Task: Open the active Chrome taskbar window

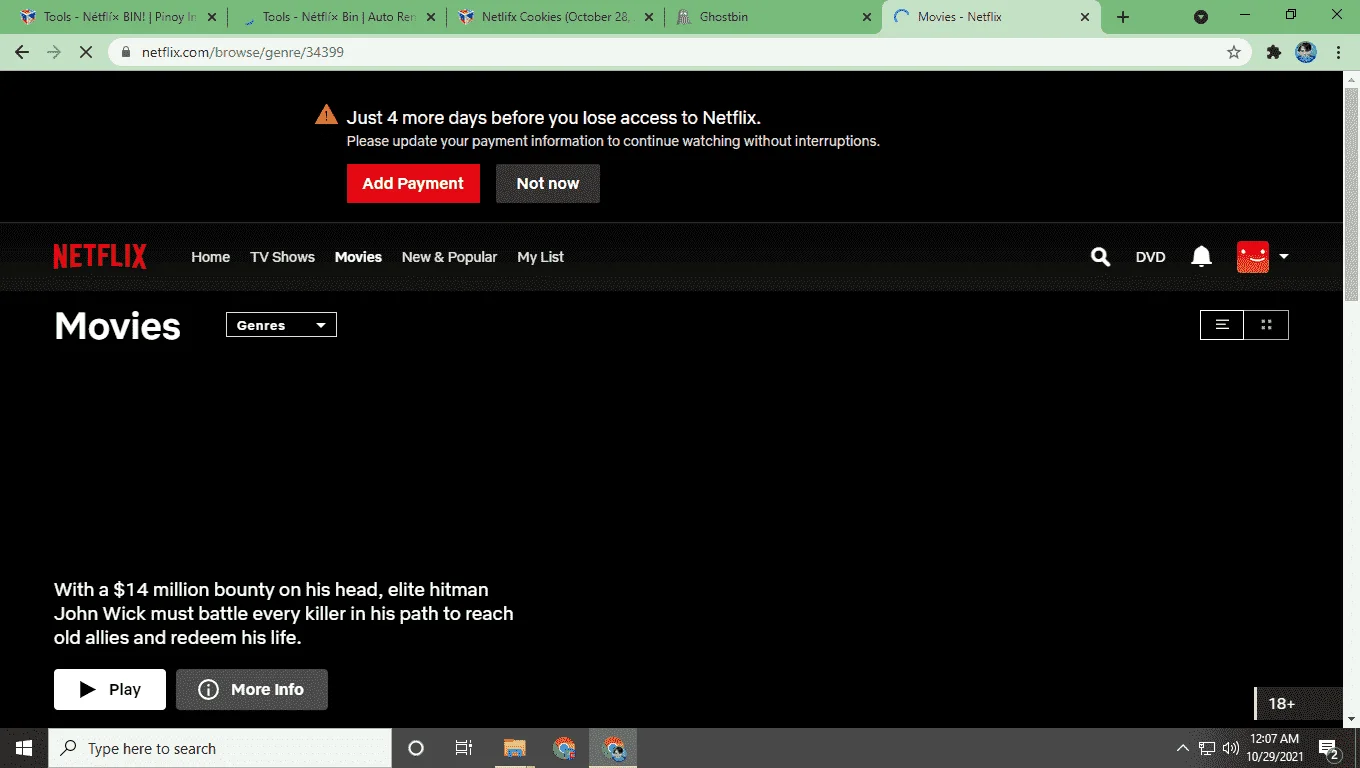Action: pos(613,748)
